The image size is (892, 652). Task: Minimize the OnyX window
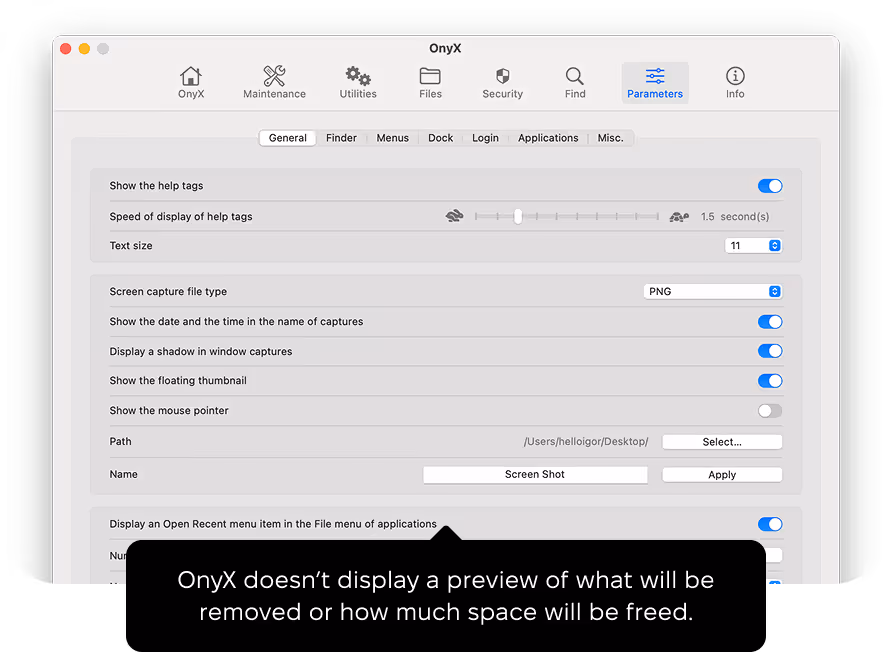(x=84, y=49)
